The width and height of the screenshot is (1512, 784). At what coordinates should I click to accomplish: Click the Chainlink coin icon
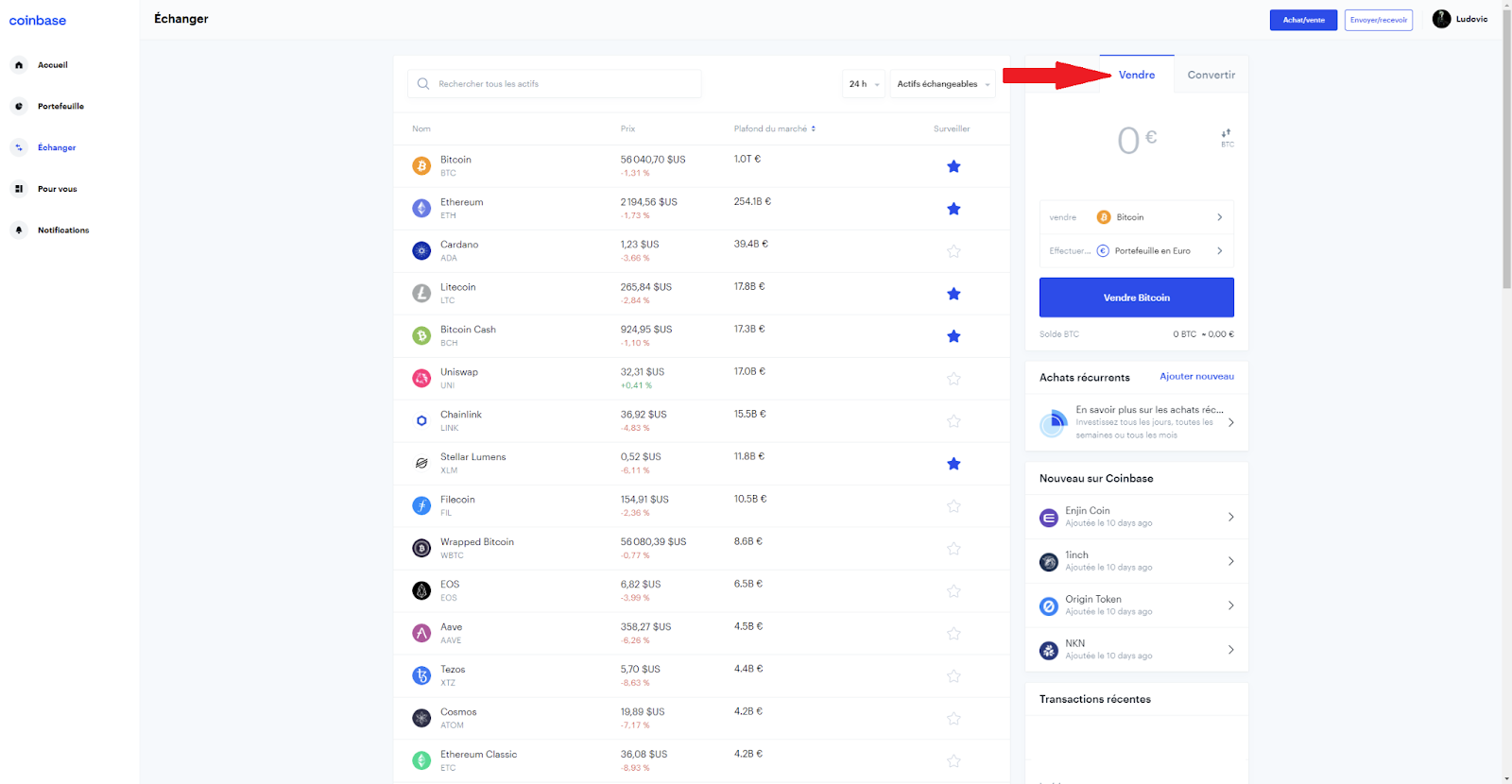pyautogui.click(x=421, y=421)
